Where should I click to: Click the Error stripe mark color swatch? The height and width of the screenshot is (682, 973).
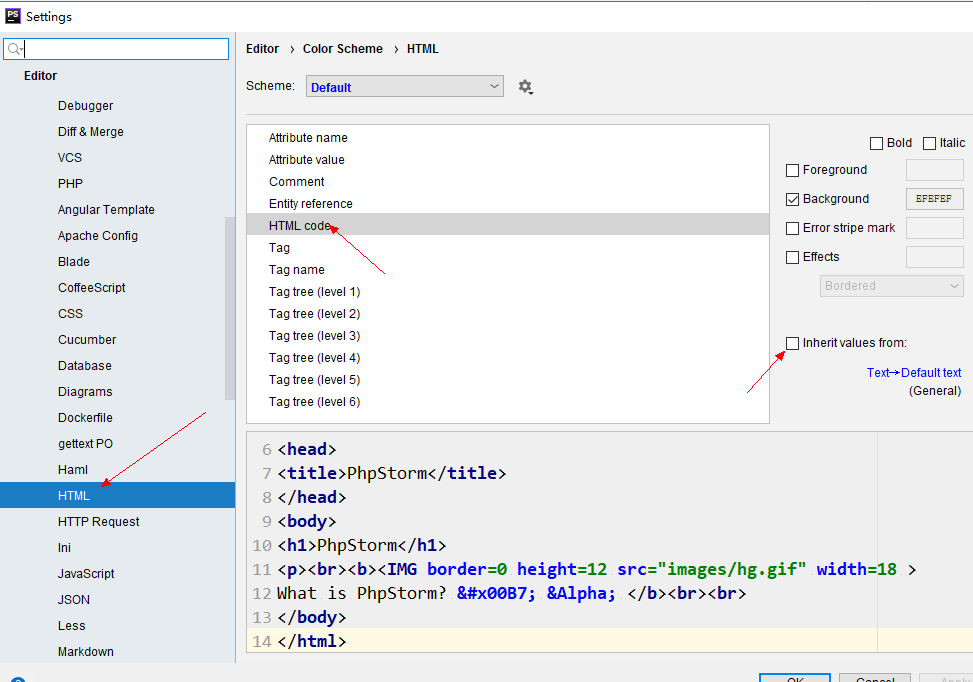pos(935,228)
